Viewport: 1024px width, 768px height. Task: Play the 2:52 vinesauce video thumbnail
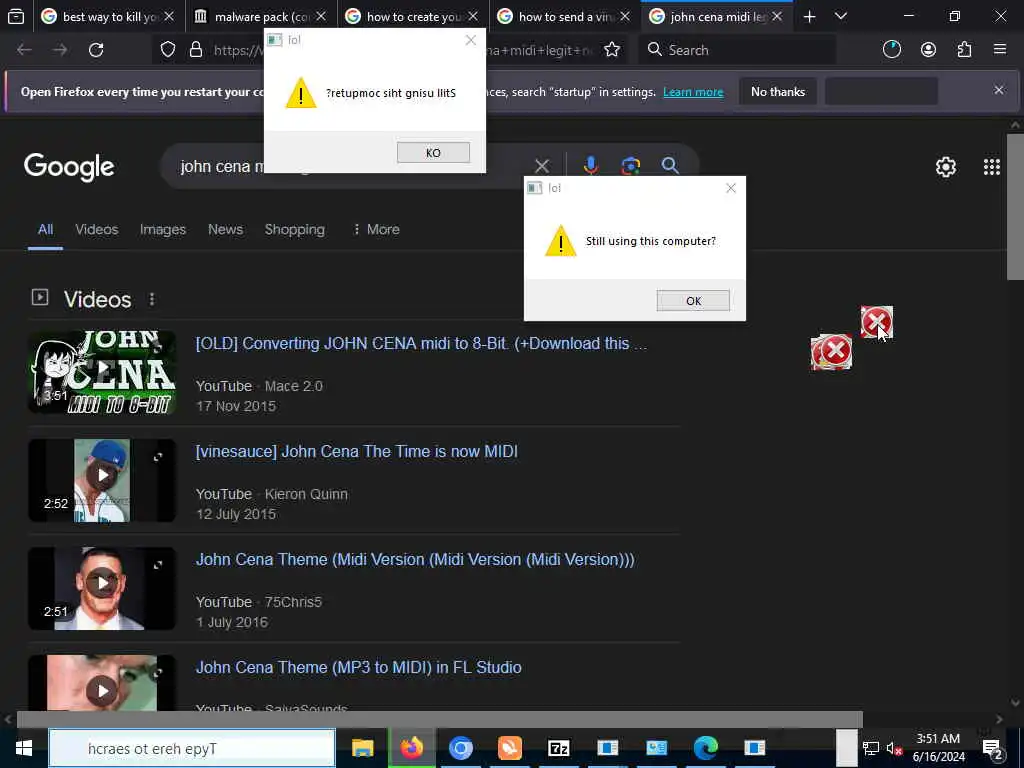(102, 480)
